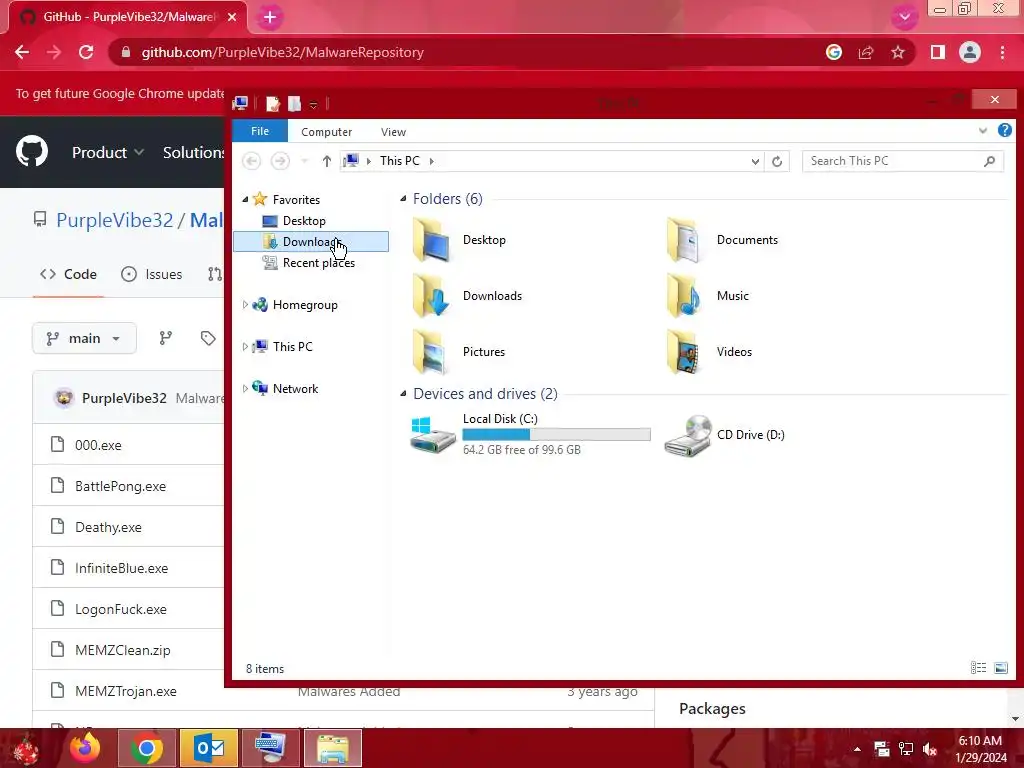Viewport: 1024px width, 768px height.
Task: Click the Explorer Back navigation arrow
Action: coord(251,161)
